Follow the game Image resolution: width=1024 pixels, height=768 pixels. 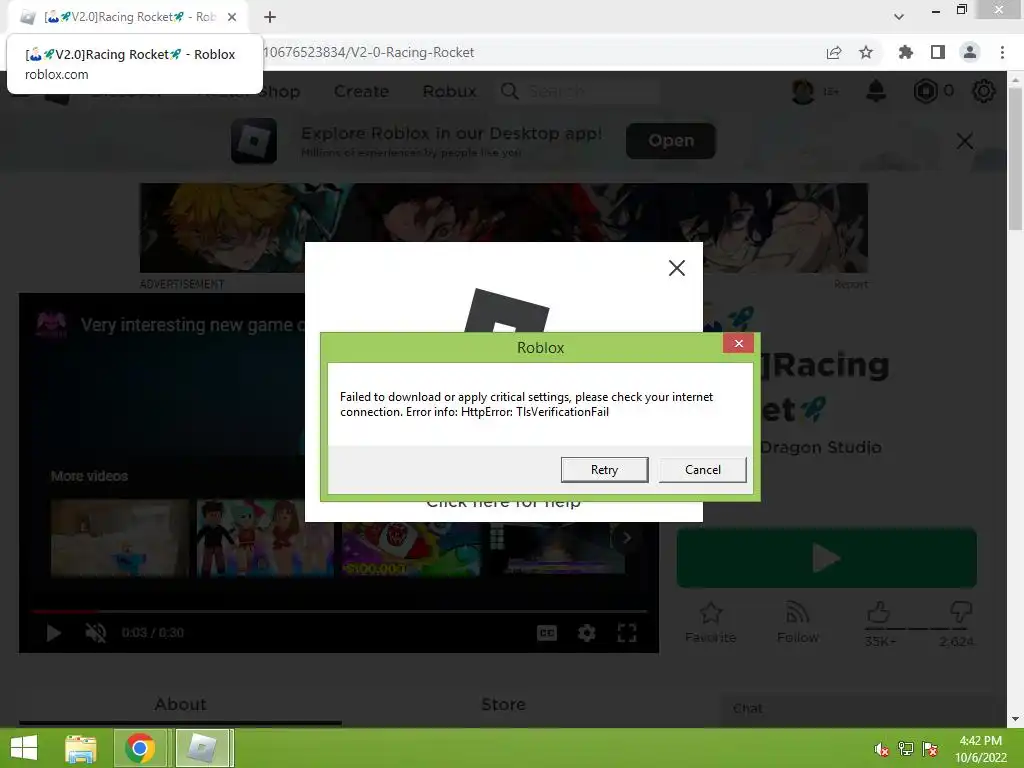pos(797,622)
